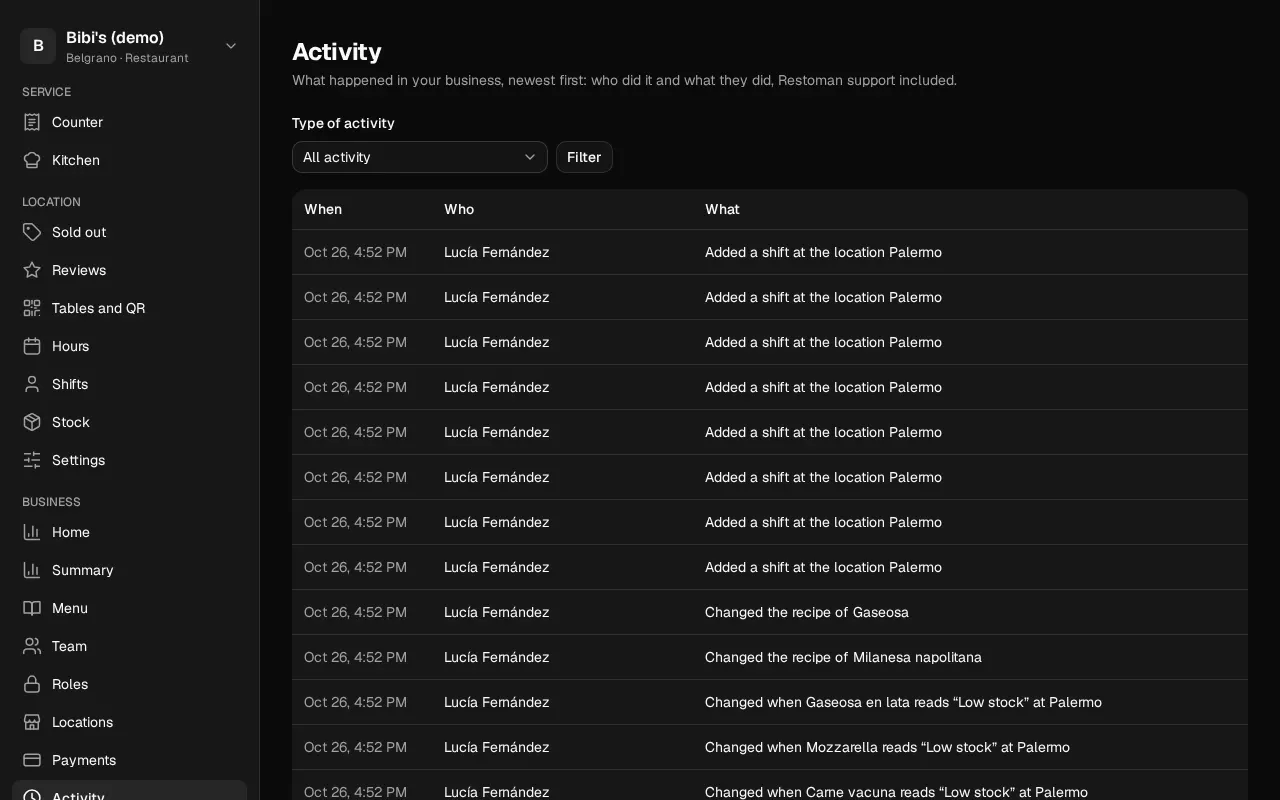Expand the Bibi's (demo) business switcher chevron

coord(231,46)
